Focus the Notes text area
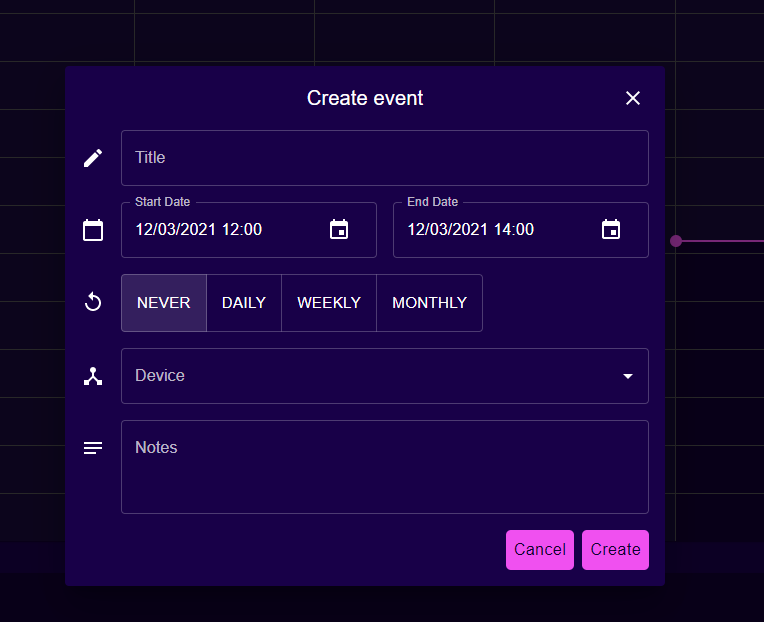The width and height of the screenshot is (764, 622). click(x=385, y=467)
